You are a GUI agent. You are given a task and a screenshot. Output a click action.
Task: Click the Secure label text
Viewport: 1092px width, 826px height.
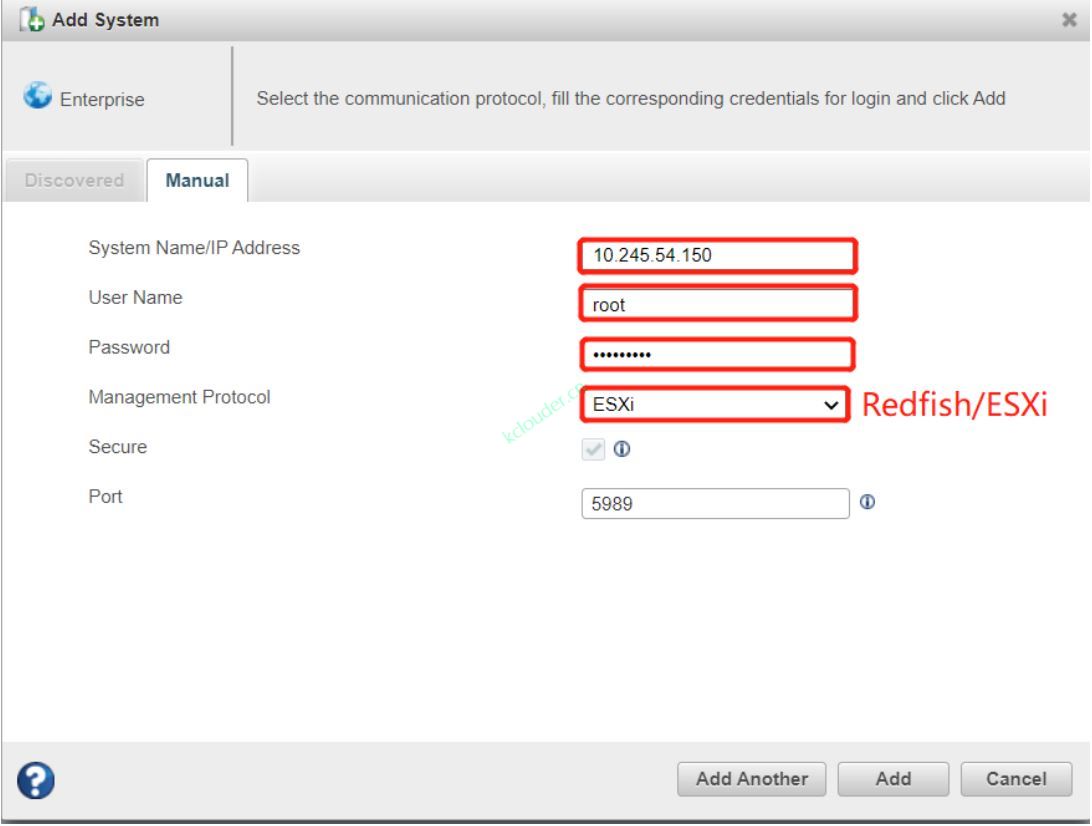(118, 446)
